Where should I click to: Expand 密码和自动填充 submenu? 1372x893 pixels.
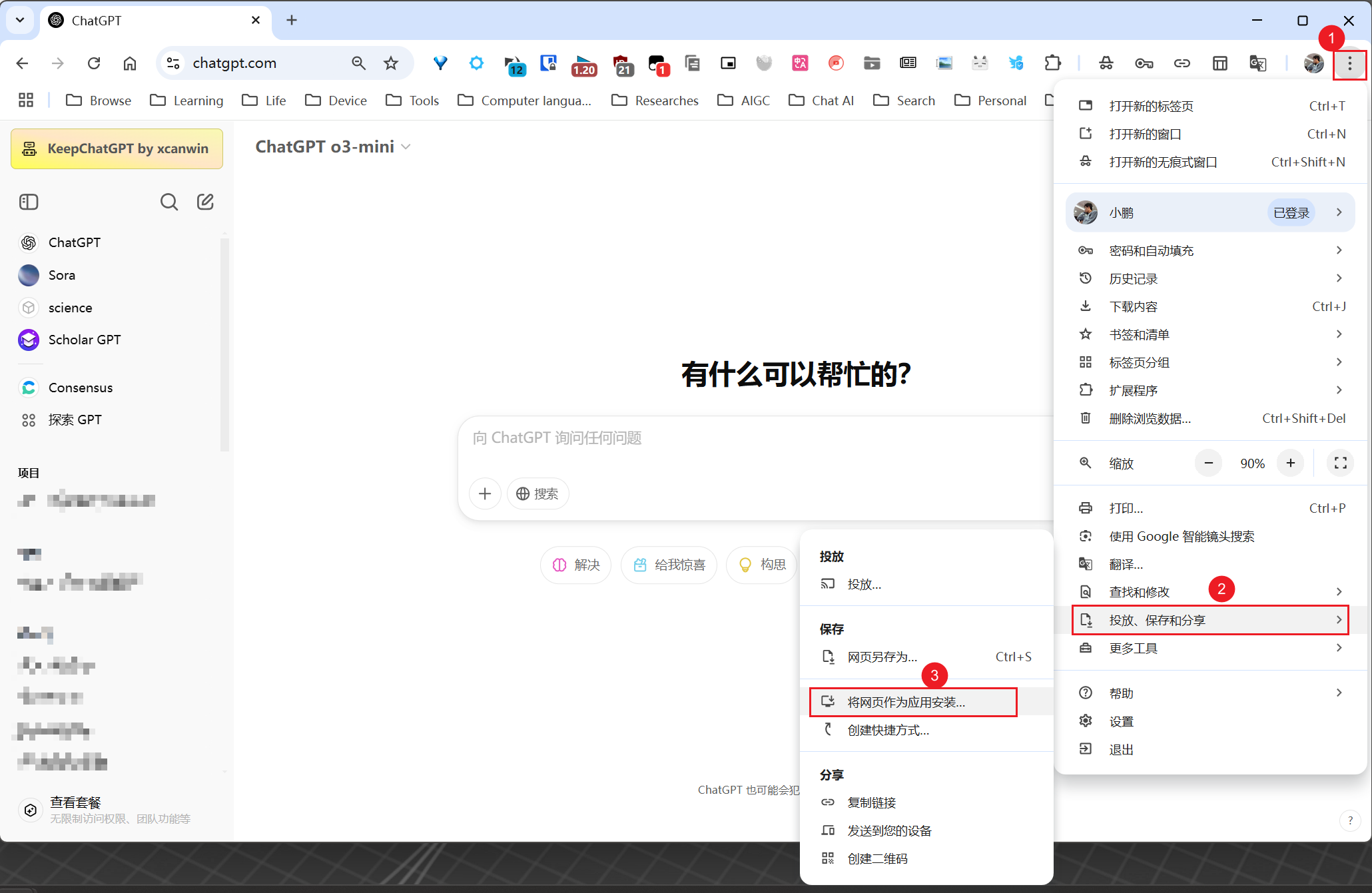click(x=1210, y=250)
